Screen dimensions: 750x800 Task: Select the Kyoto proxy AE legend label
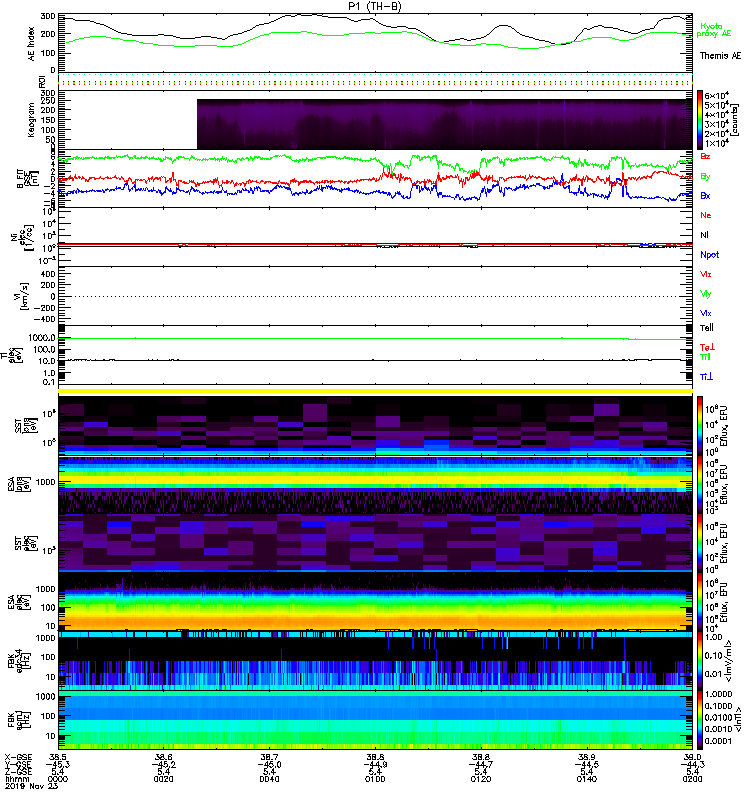point(714,30)
